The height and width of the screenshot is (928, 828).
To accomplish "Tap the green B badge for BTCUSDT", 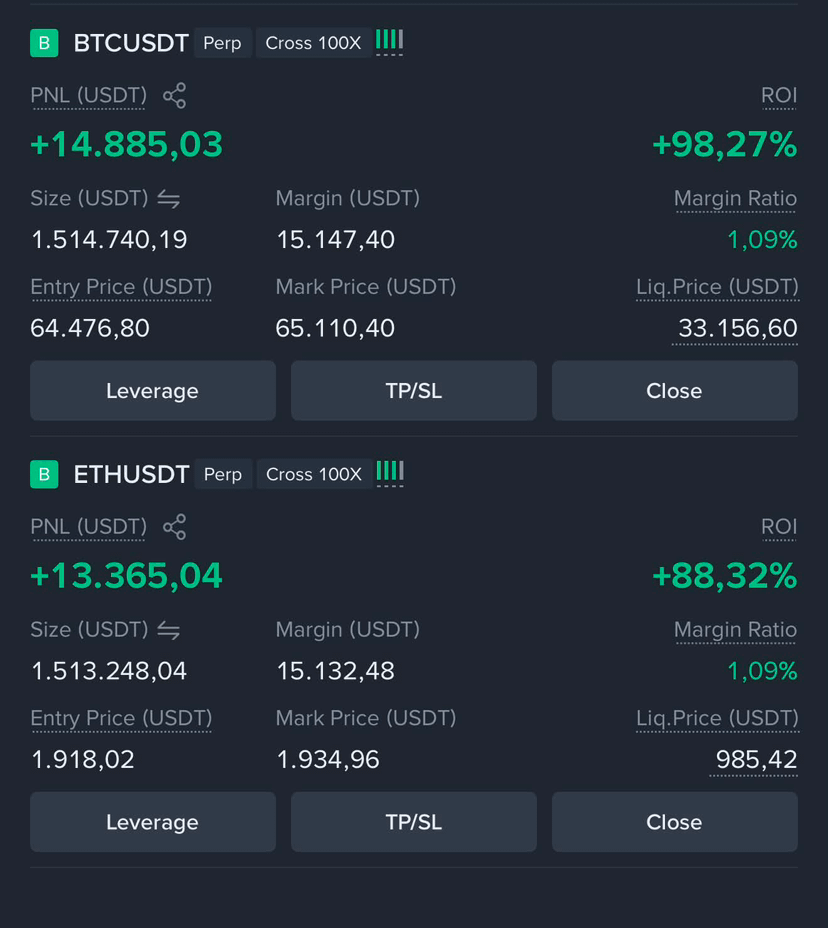I will click(44, 43).
